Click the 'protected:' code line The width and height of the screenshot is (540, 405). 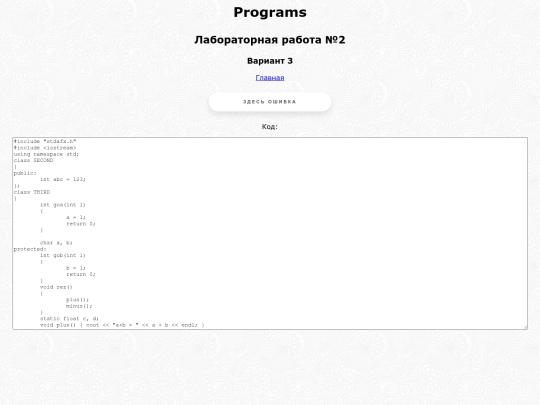coord(30,249)
